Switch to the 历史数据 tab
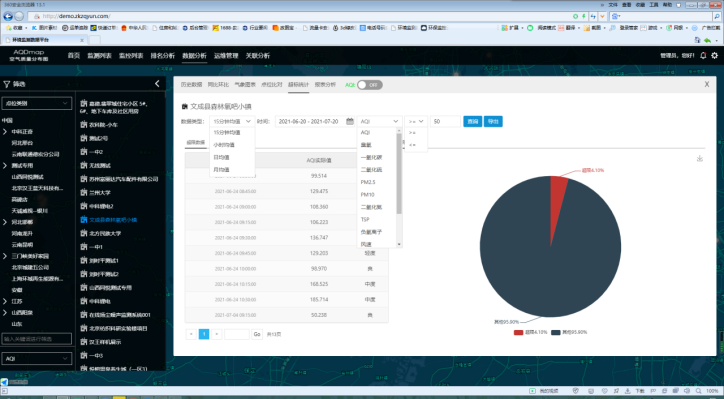 (191, 85)
